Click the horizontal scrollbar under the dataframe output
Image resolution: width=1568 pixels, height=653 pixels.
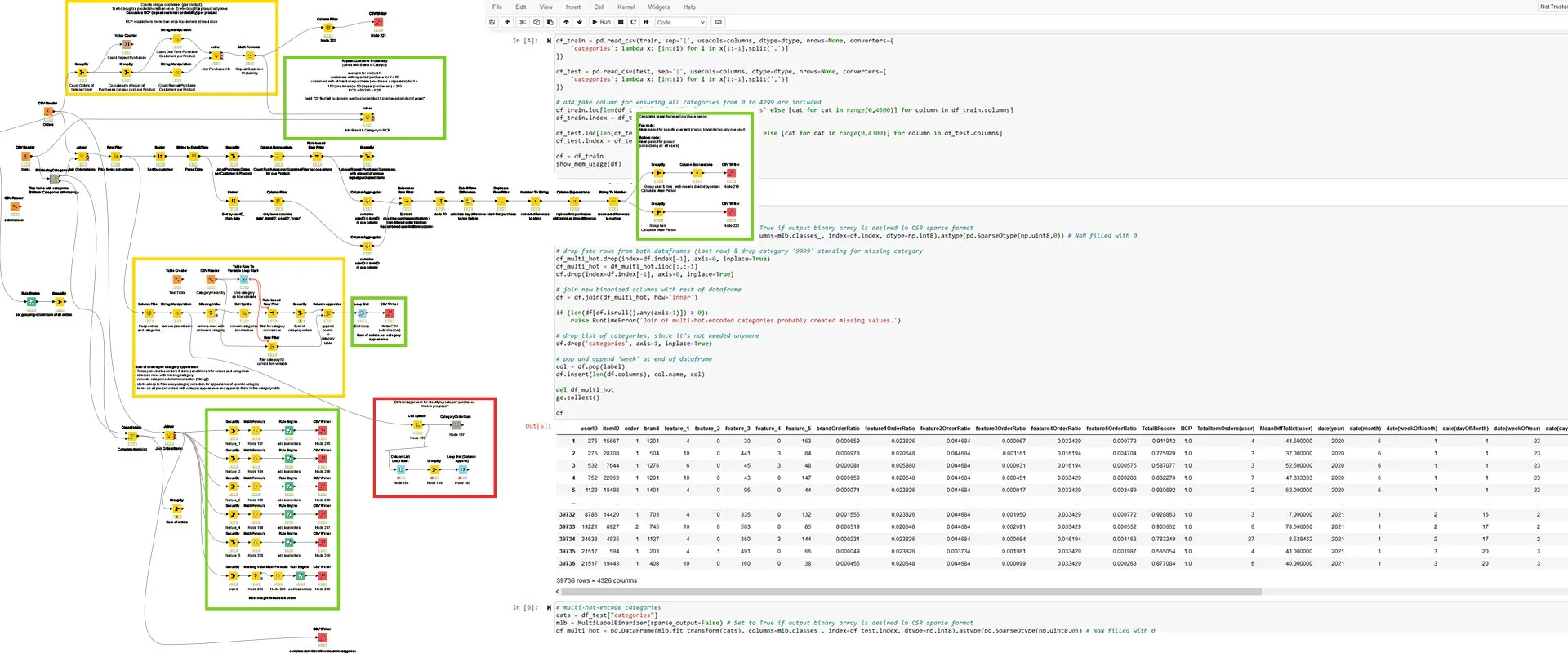click(x=910, y=592)
